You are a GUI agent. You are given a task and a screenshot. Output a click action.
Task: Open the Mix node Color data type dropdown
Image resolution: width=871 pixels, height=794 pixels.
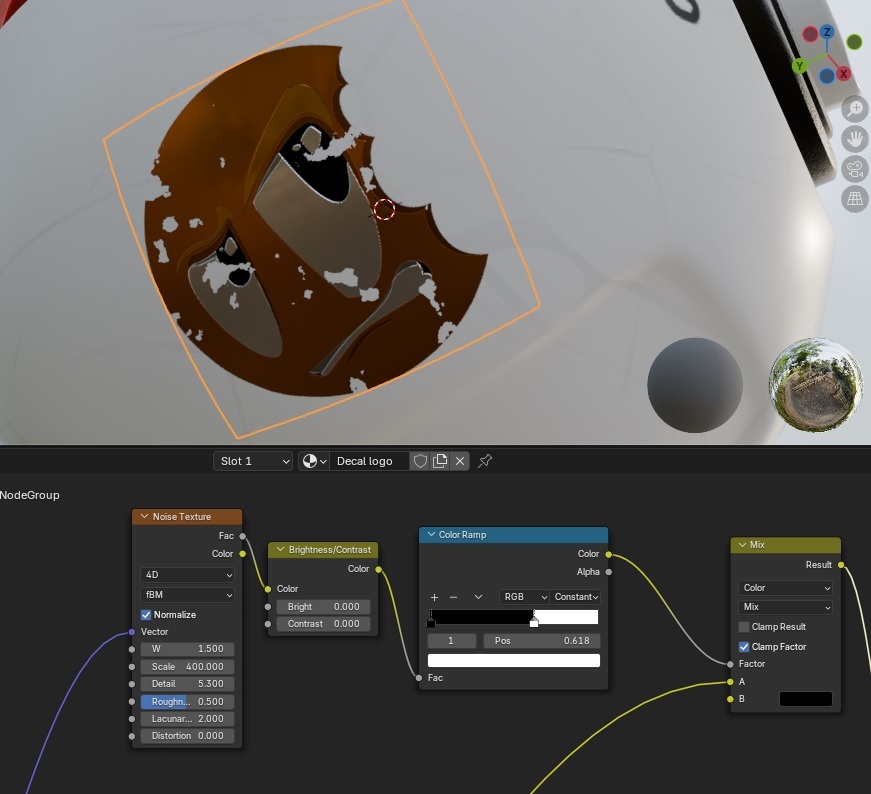(785, 587)
